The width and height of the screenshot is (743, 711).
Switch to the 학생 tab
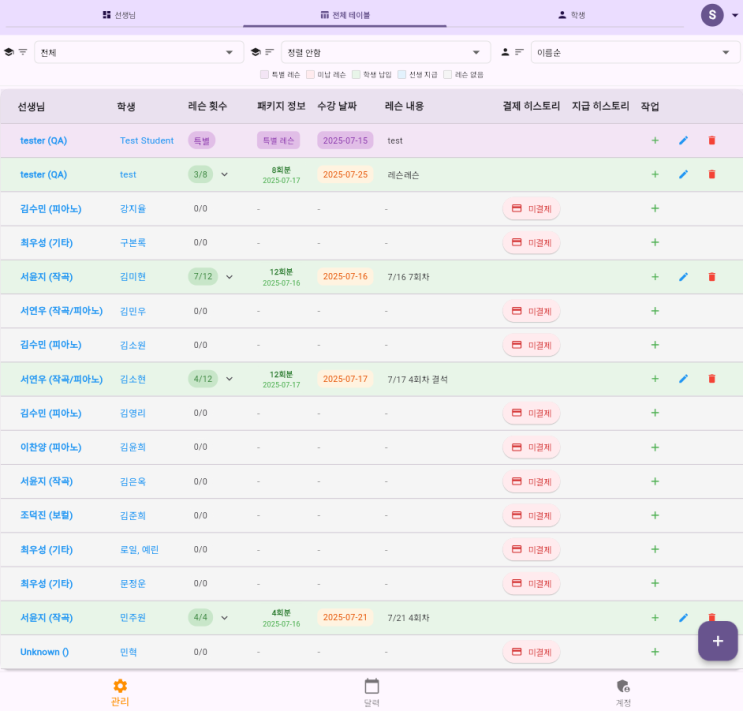(x=571, y=15)
